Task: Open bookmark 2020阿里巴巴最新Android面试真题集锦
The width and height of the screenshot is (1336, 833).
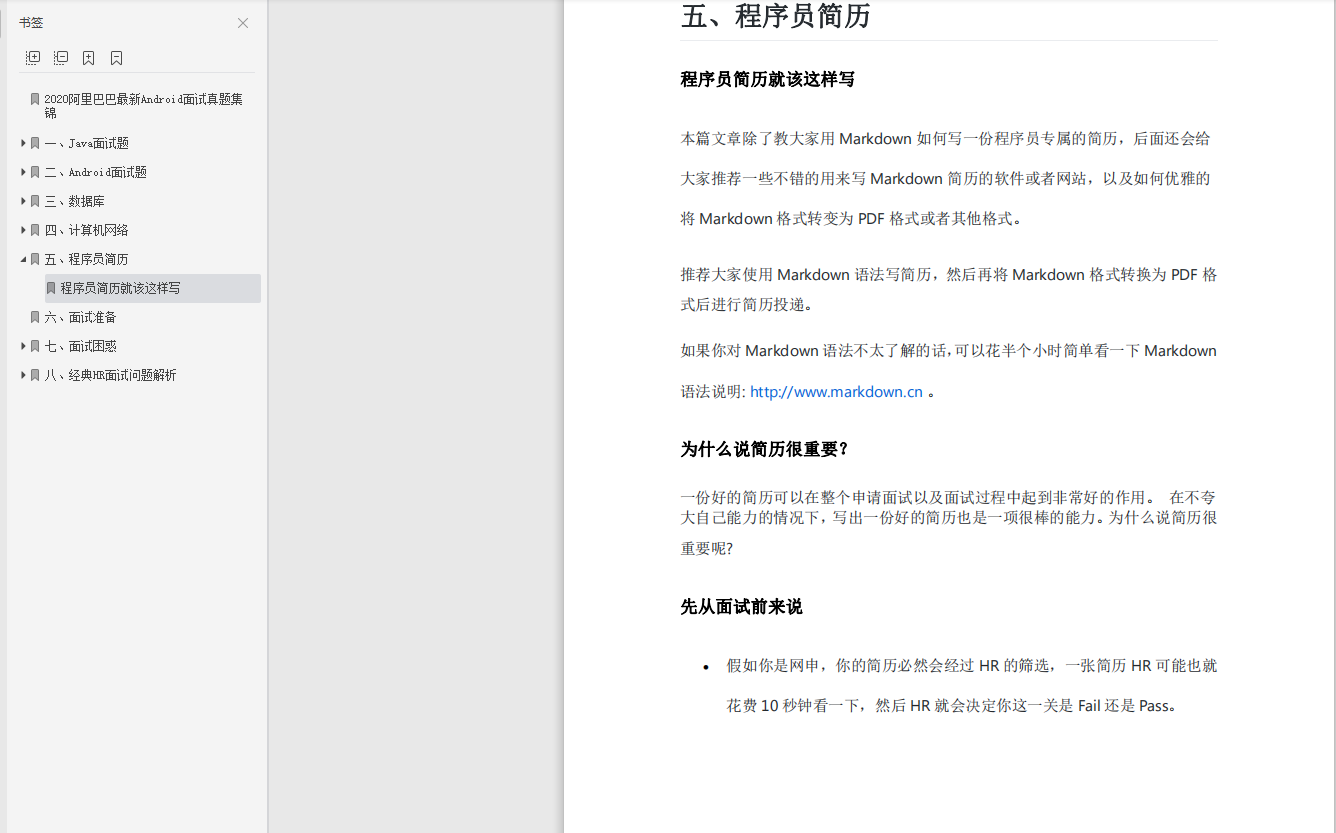Action: point(143,106)
